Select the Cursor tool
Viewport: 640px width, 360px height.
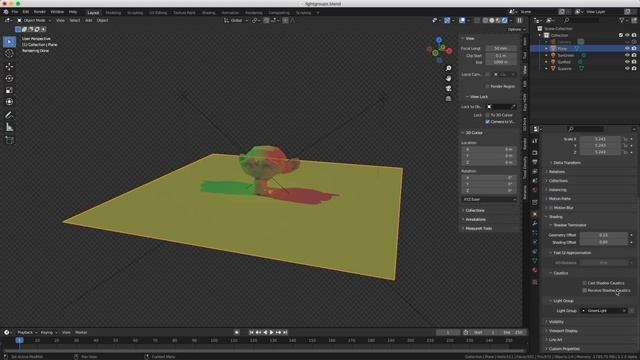pos(9,53)
